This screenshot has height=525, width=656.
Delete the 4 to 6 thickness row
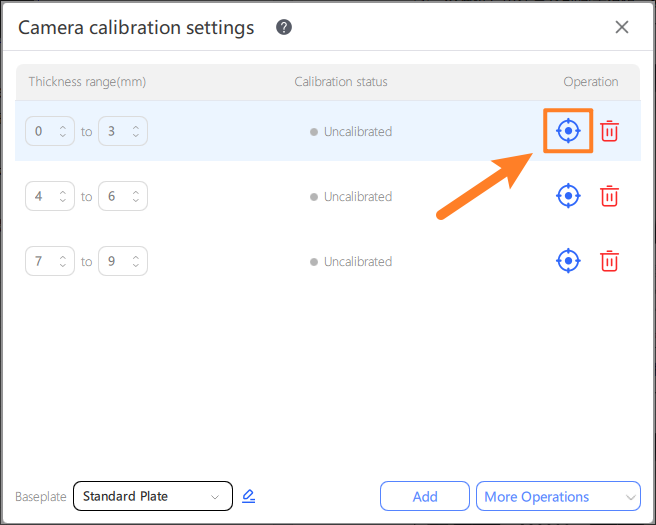click(609, 196)
